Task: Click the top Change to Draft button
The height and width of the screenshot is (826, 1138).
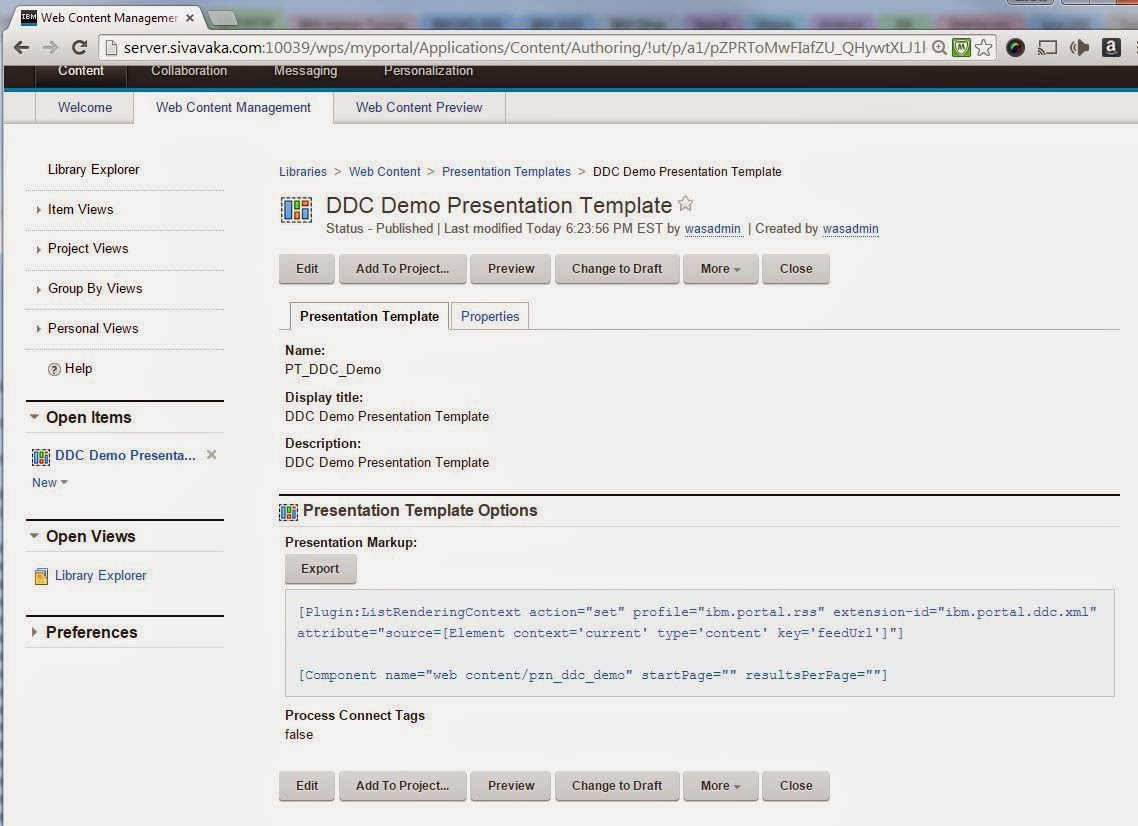Action: pyautogui.click(x=617, y=269)
